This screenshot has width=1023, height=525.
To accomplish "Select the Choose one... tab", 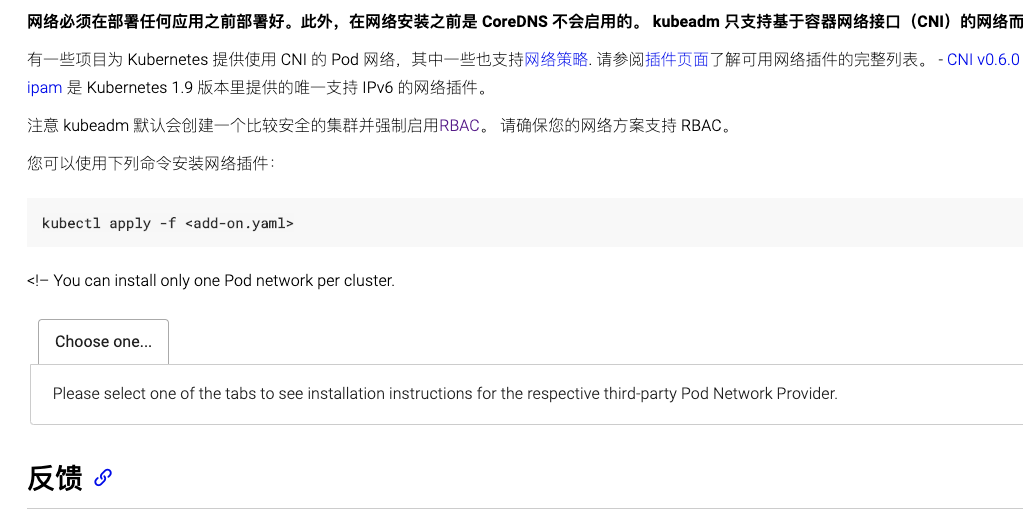I will point(103,342).
